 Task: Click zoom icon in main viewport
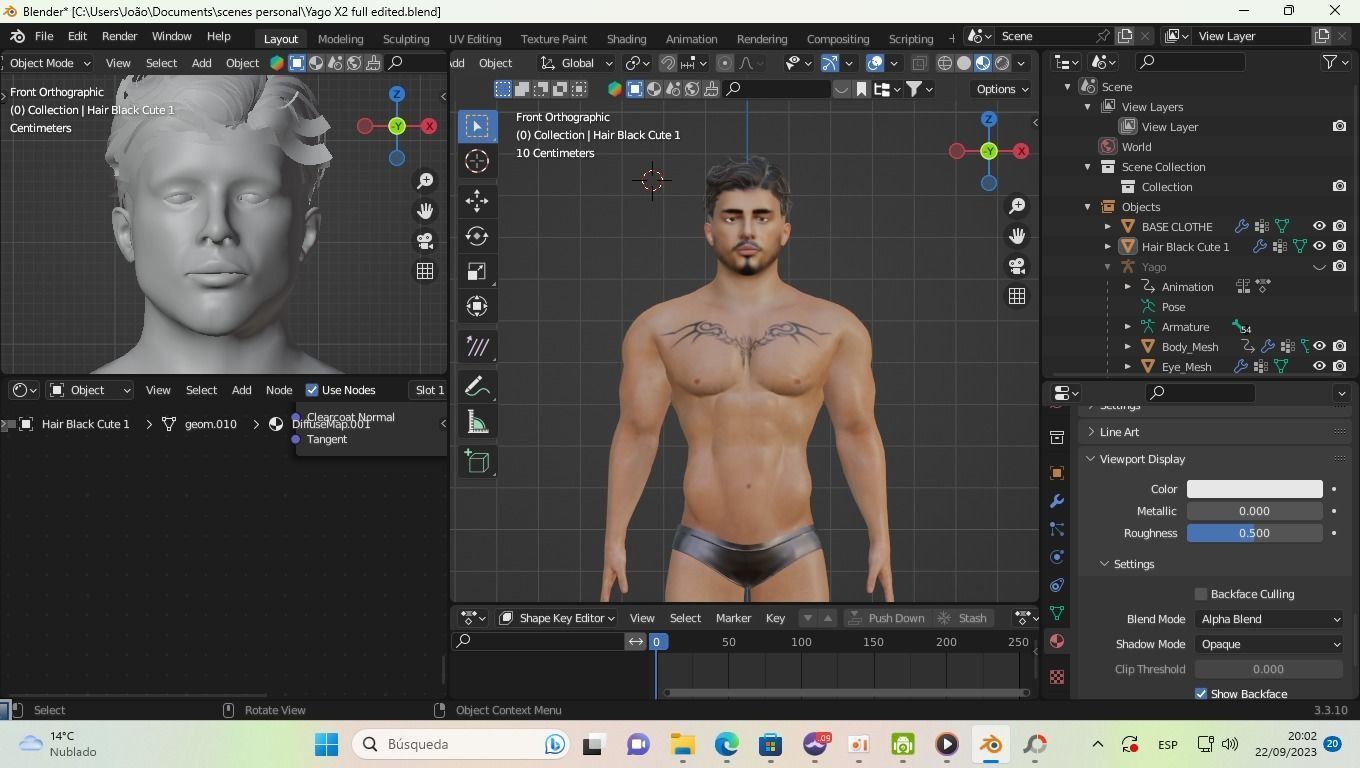point(1017,206)
